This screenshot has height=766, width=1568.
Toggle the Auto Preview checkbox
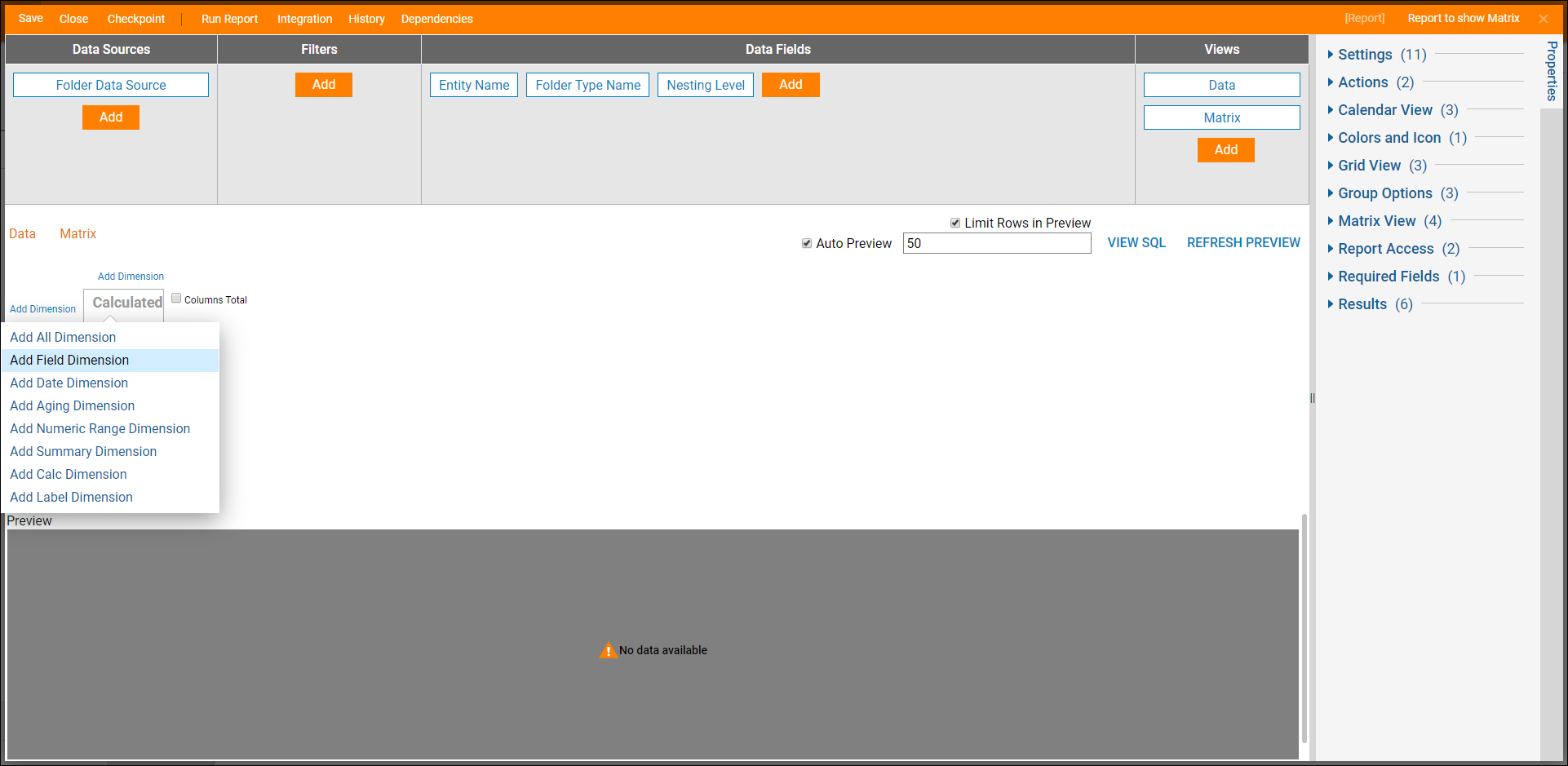click(x=807, y=243)
